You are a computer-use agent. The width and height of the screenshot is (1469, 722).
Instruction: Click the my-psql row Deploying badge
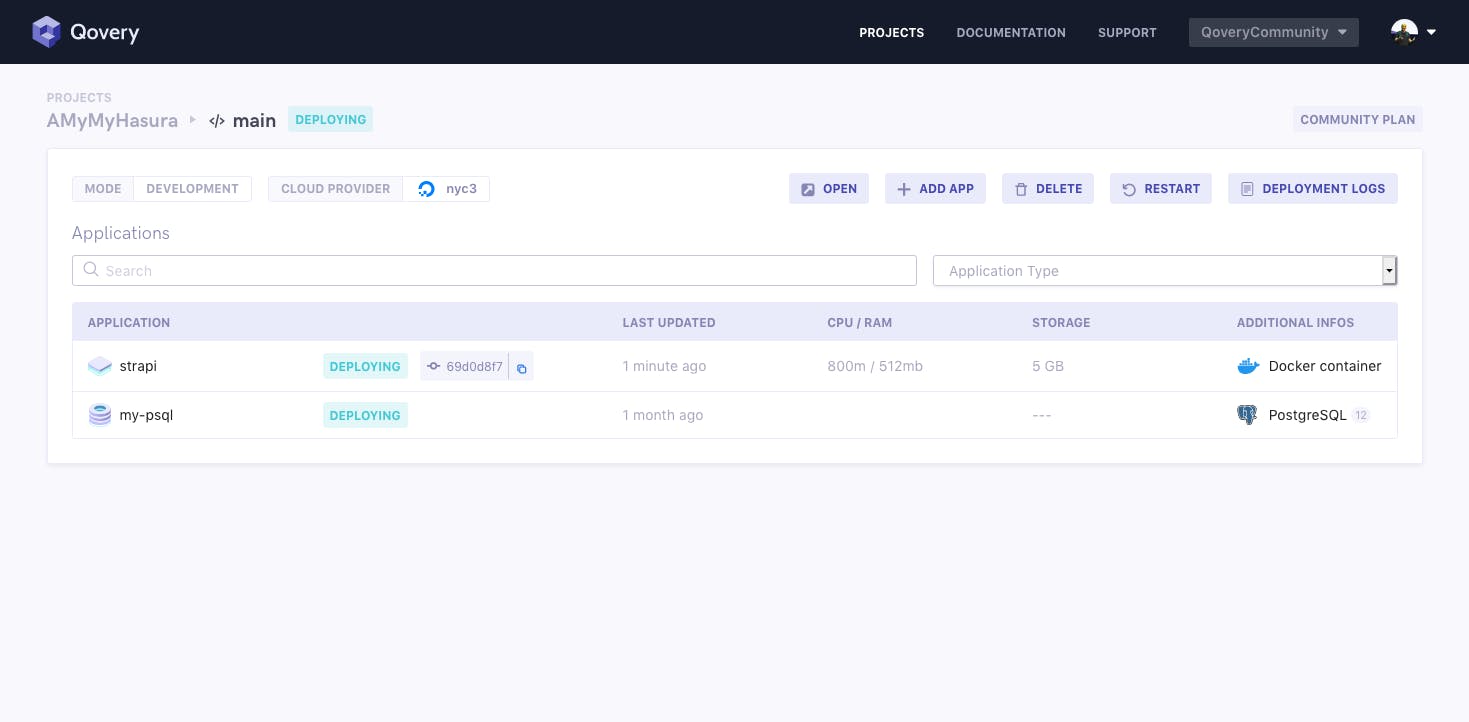click(365, 415)
